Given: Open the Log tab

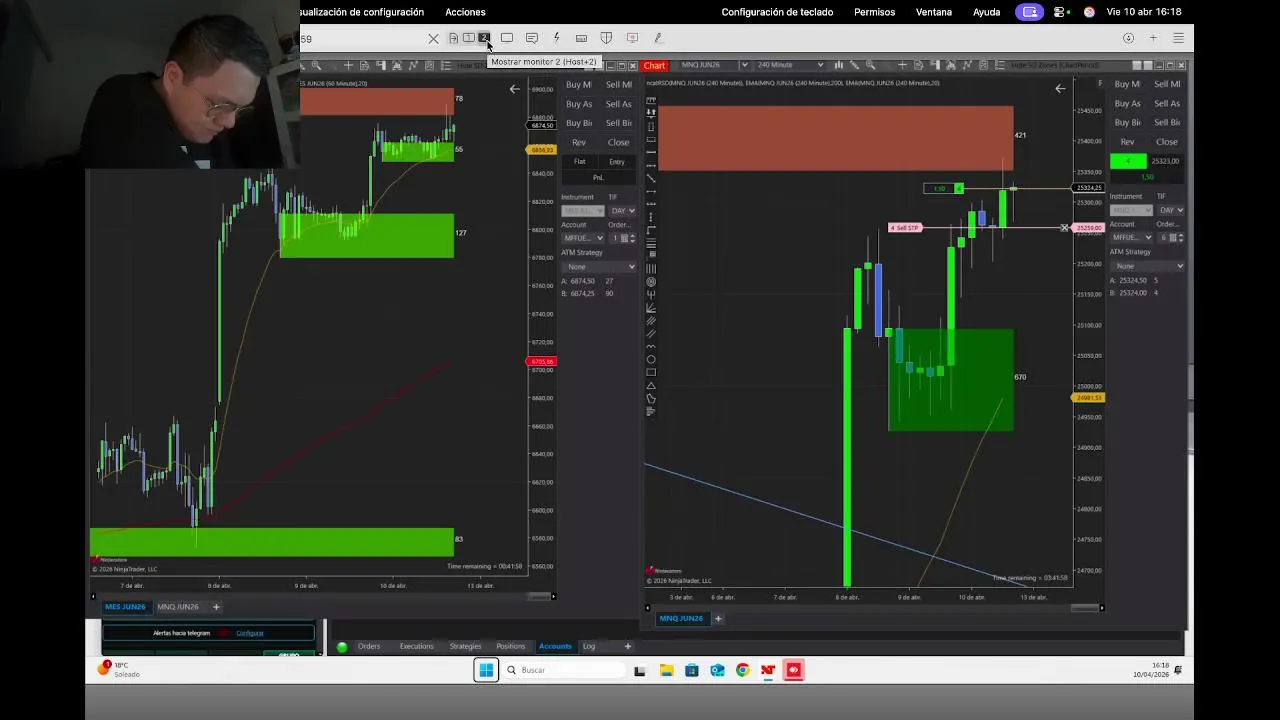Looking at the screenshot, I should tap(589, 646).
